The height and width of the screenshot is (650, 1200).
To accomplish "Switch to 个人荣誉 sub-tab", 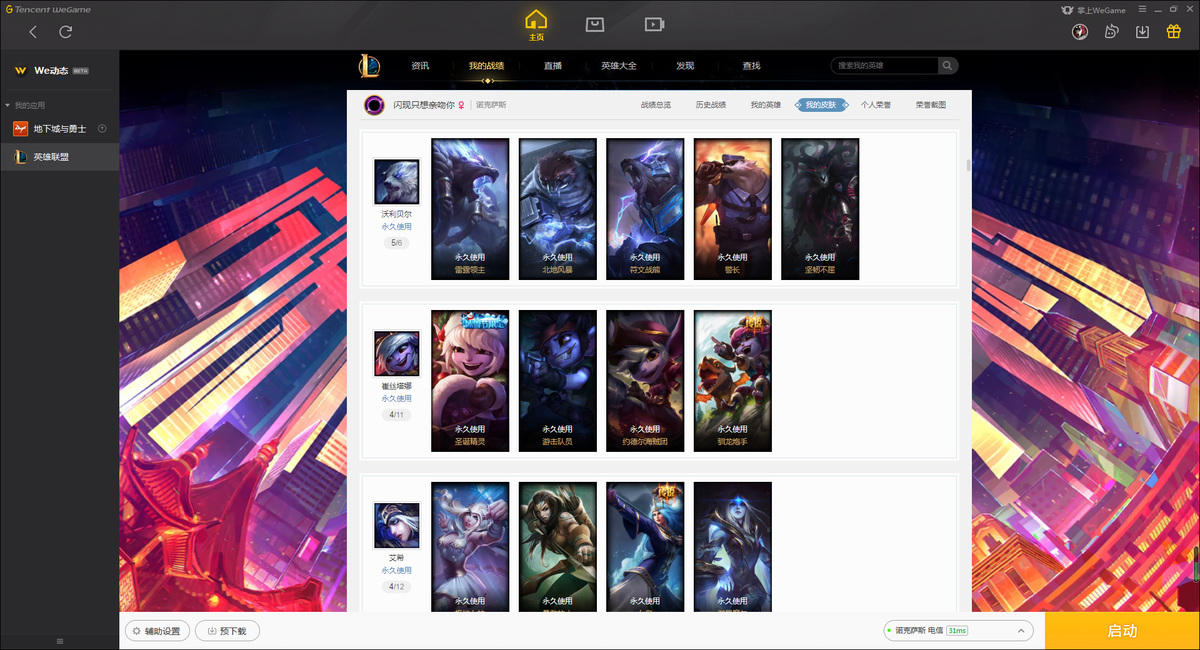I will click(876, 104).
